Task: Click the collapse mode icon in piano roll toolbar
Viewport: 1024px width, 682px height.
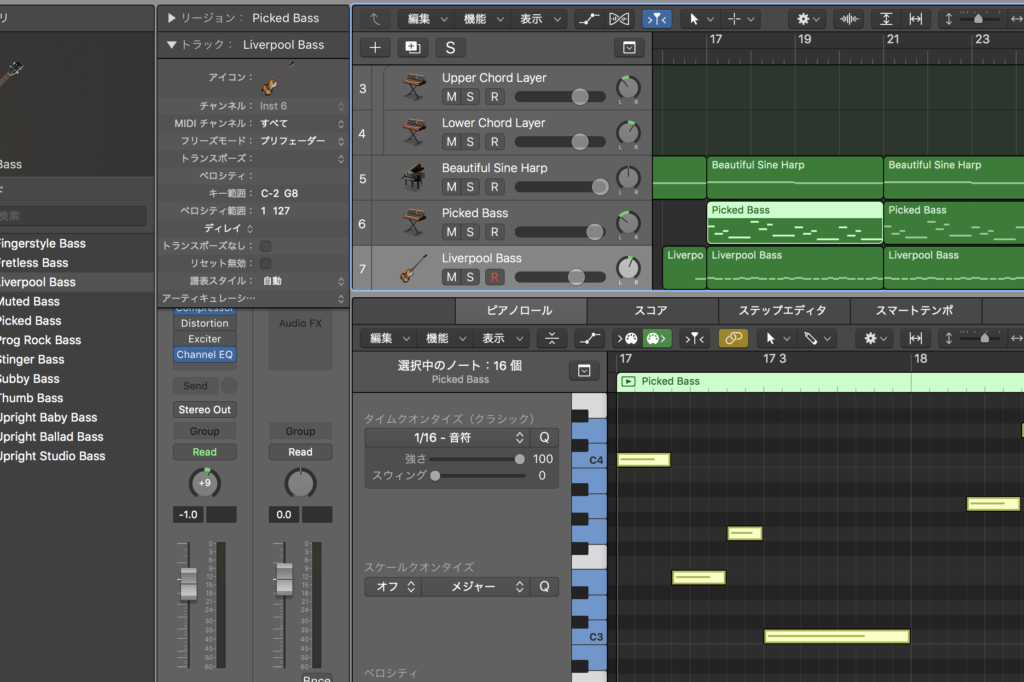Action: click(x=552, y=338)
